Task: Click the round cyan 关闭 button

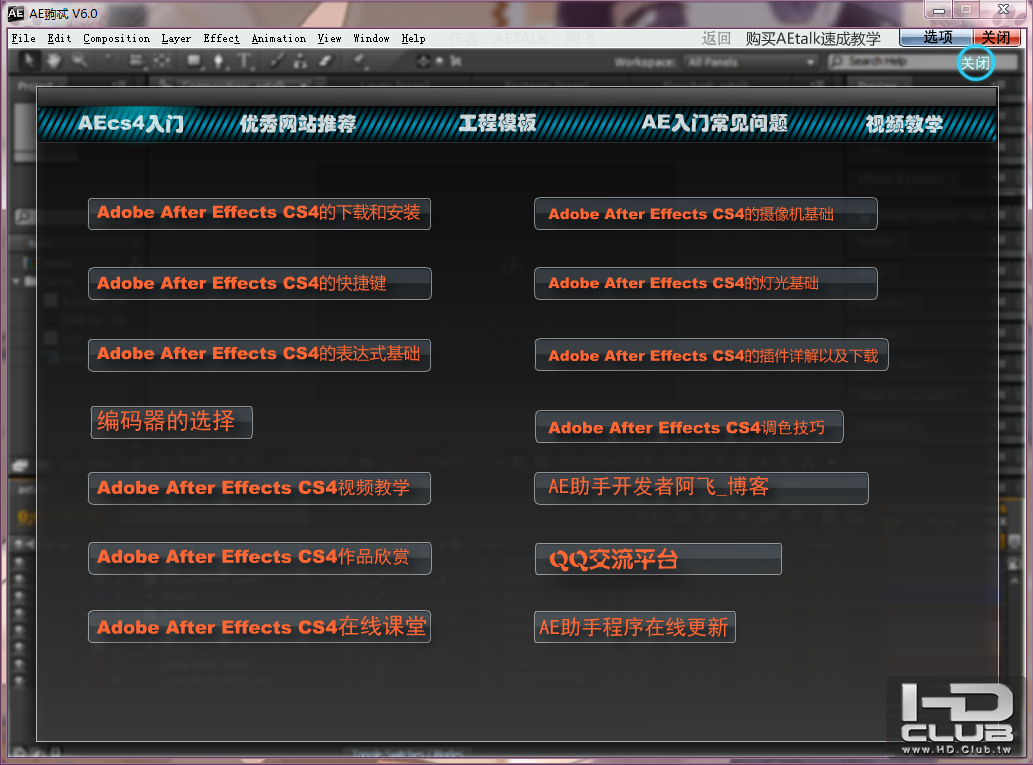Action: (x=975, y=63)
